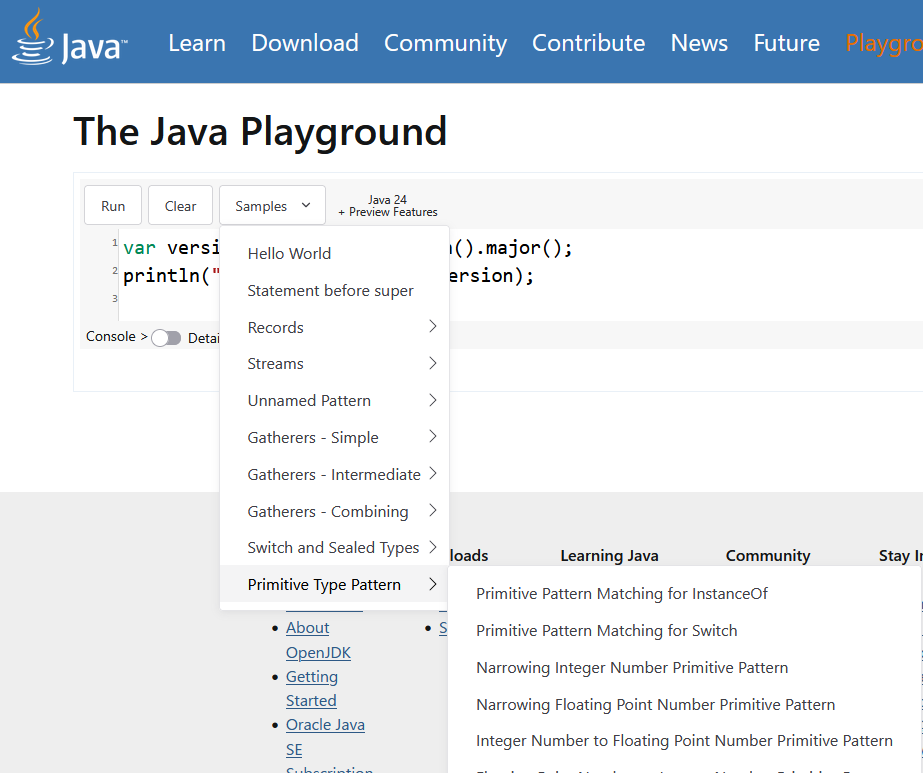The image size is (923, 773).
Task: Click the Run button
Action: 112,204
